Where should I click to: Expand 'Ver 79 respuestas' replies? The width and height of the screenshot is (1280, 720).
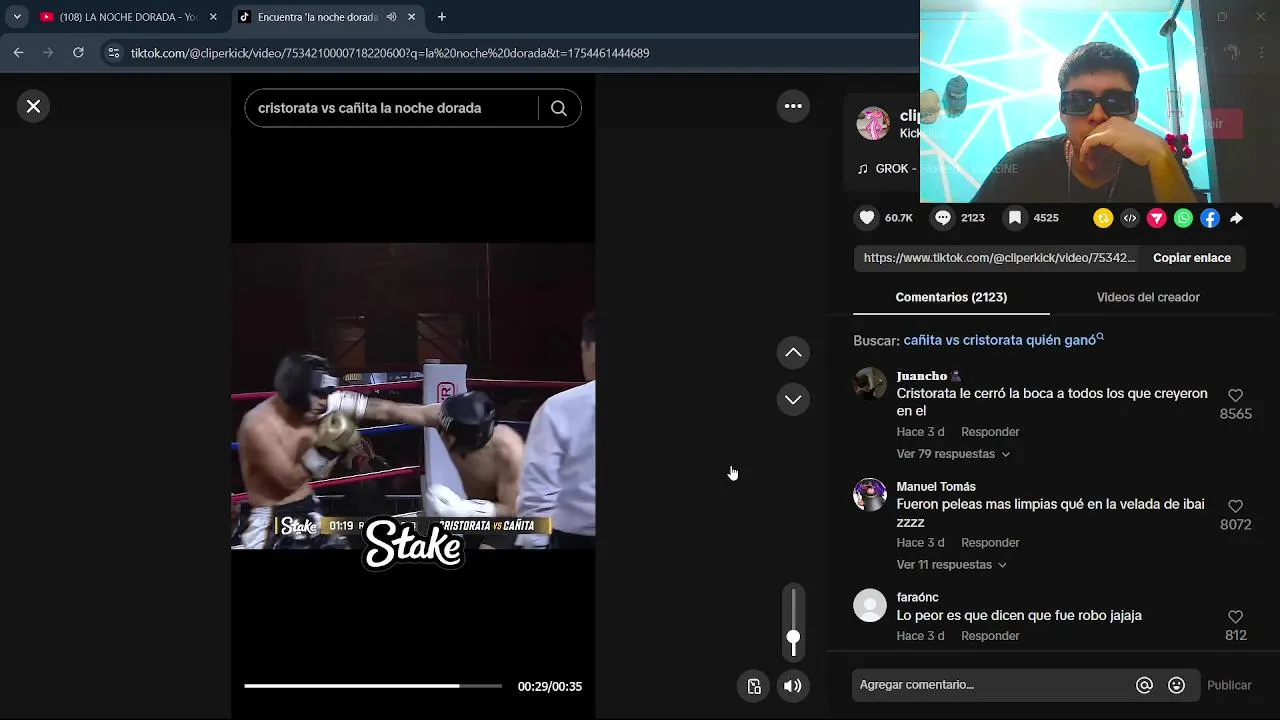(x=953, y=454)
